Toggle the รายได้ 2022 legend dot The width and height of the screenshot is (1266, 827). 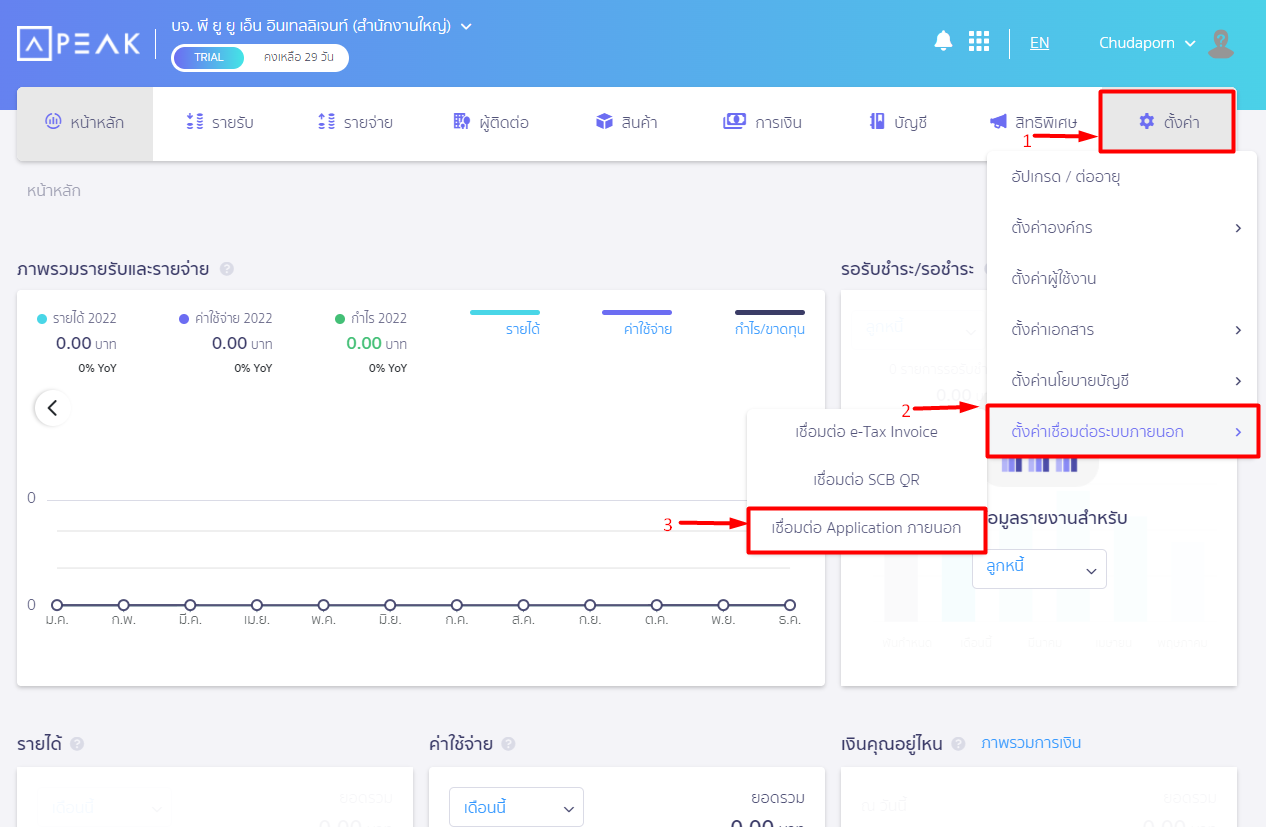pyautogui.click(x=42, y=319)
